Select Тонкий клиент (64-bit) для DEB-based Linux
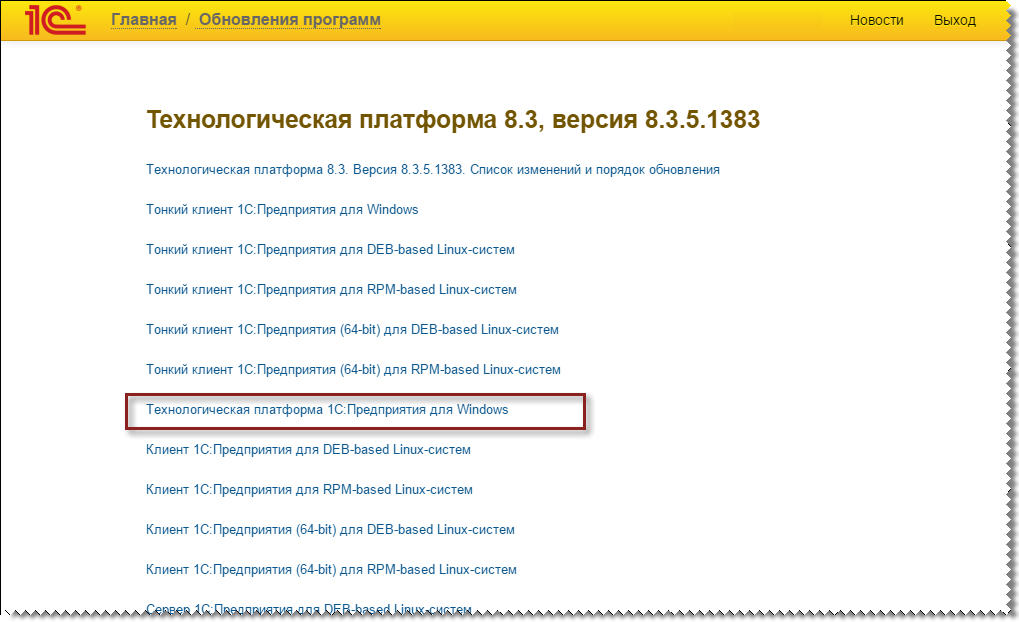The image size is (1019, 622). point(352,329)
